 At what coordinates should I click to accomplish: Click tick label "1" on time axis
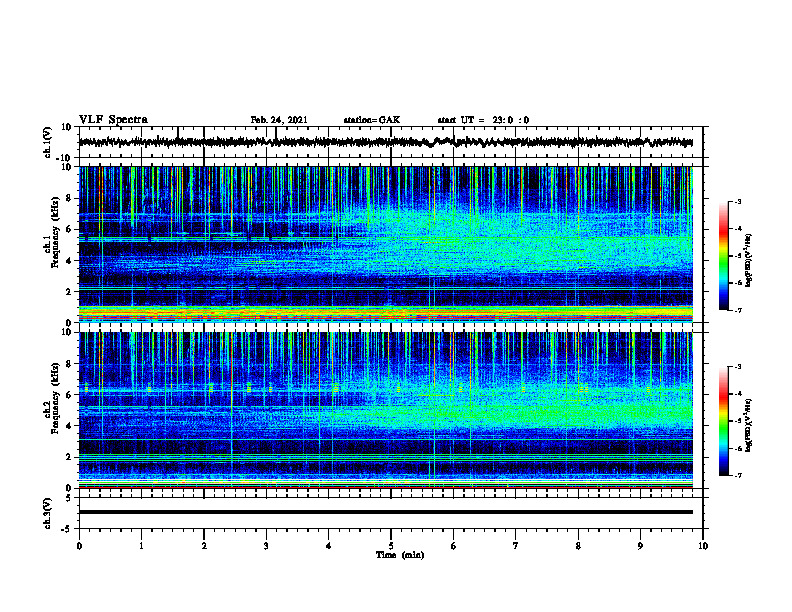point(141,546)
